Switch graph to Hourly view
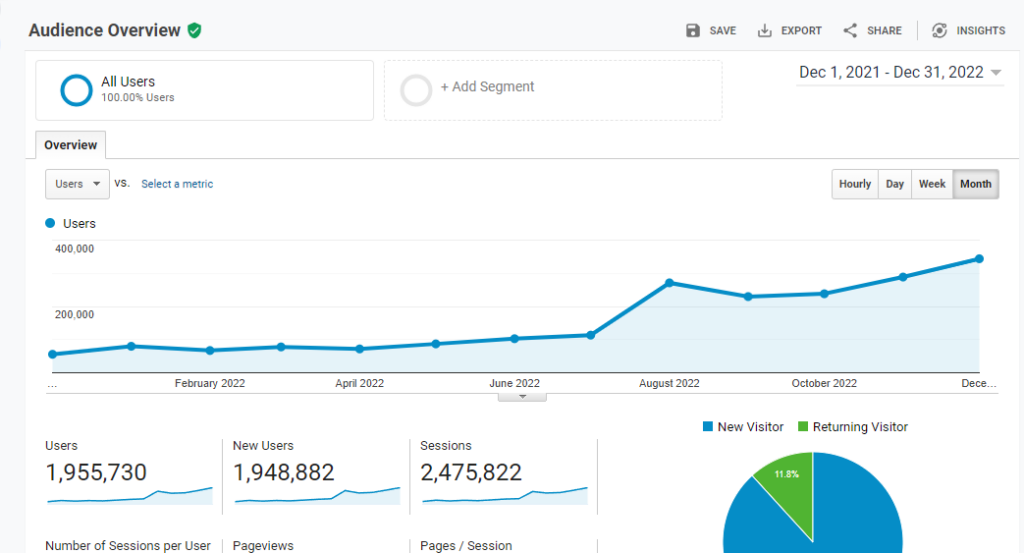Viewport: 1024px width, 553px height. tap(855, 184)
